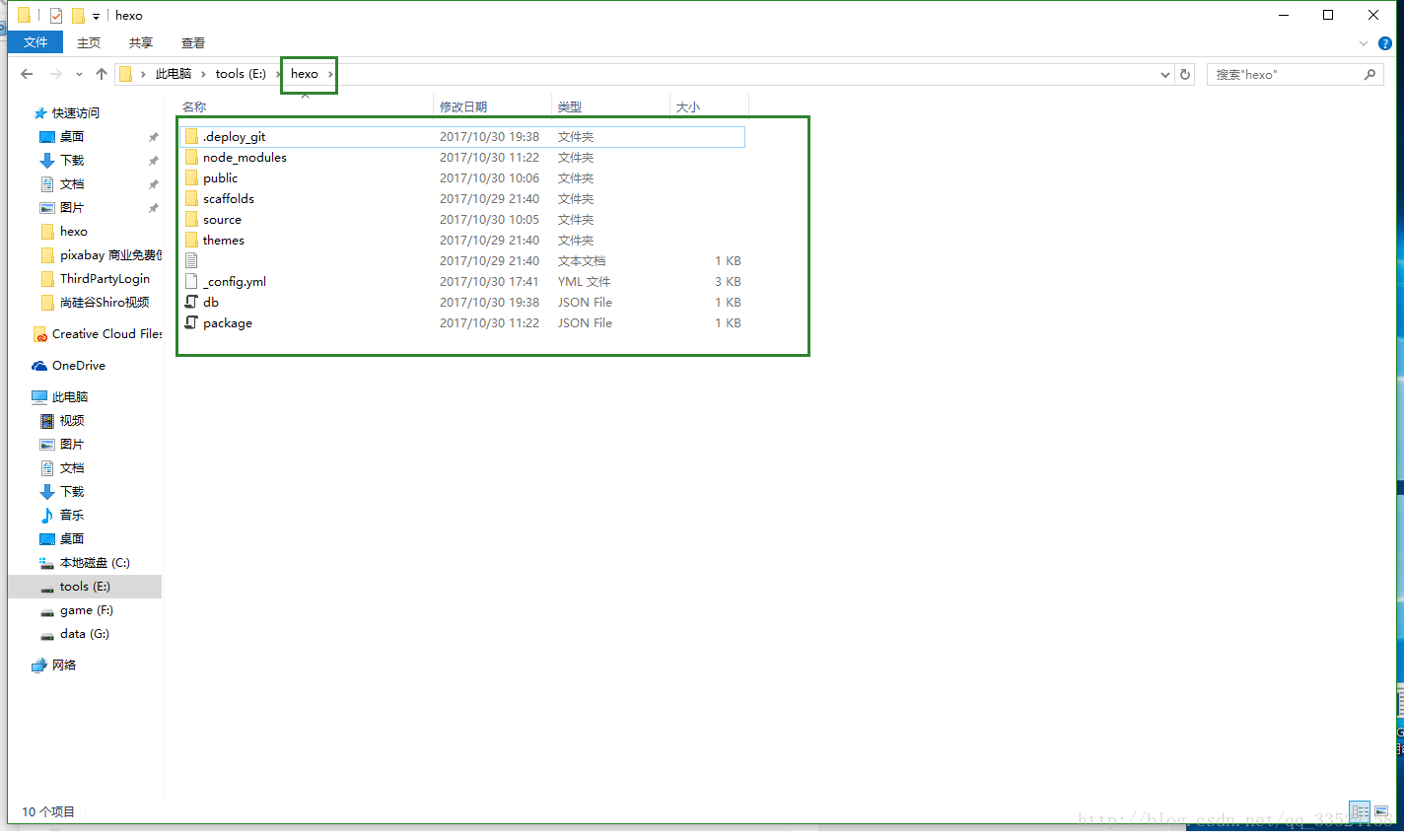Click 2017/10/30 17:41 date of _config.yml
The height and width of the screenshot is (840, 1404).
pyautogui.click(x=489, y=282)
